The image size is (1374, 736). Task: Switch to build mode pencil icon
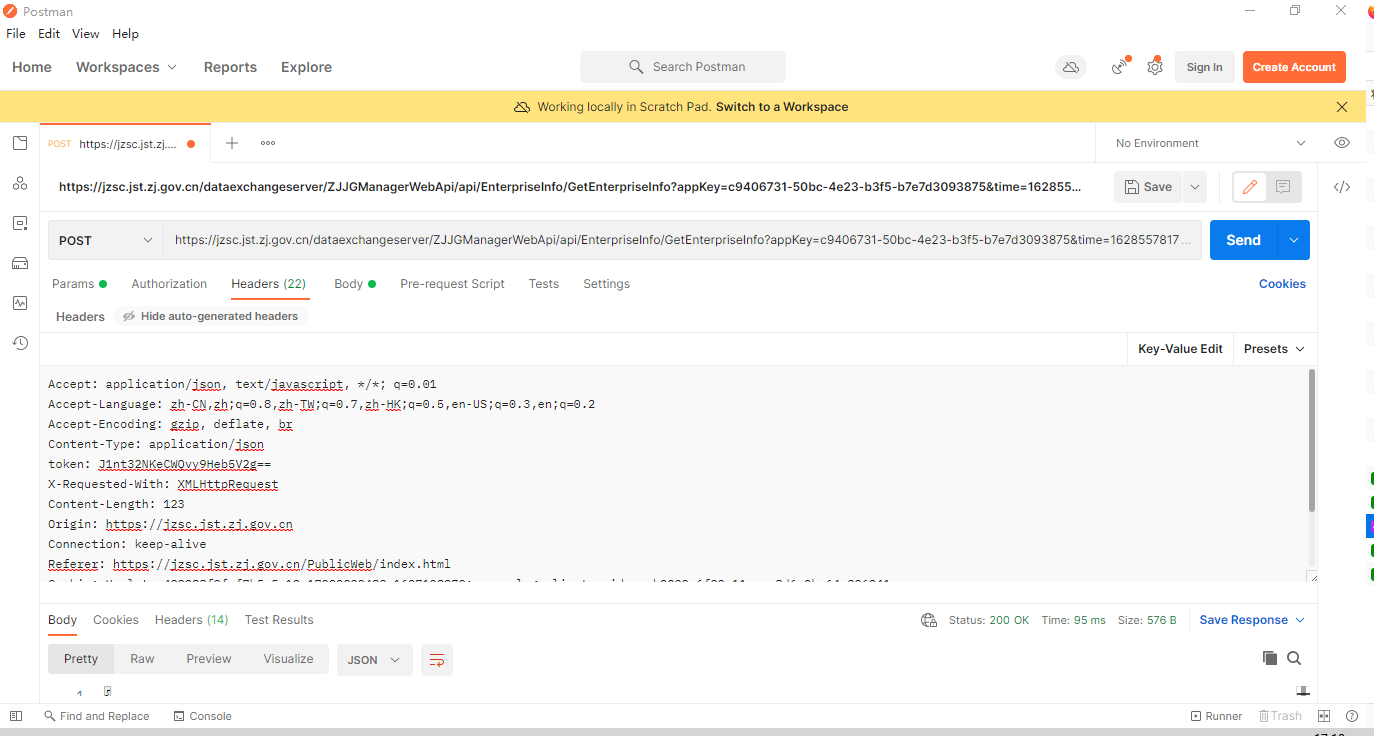pos(1250,187)
